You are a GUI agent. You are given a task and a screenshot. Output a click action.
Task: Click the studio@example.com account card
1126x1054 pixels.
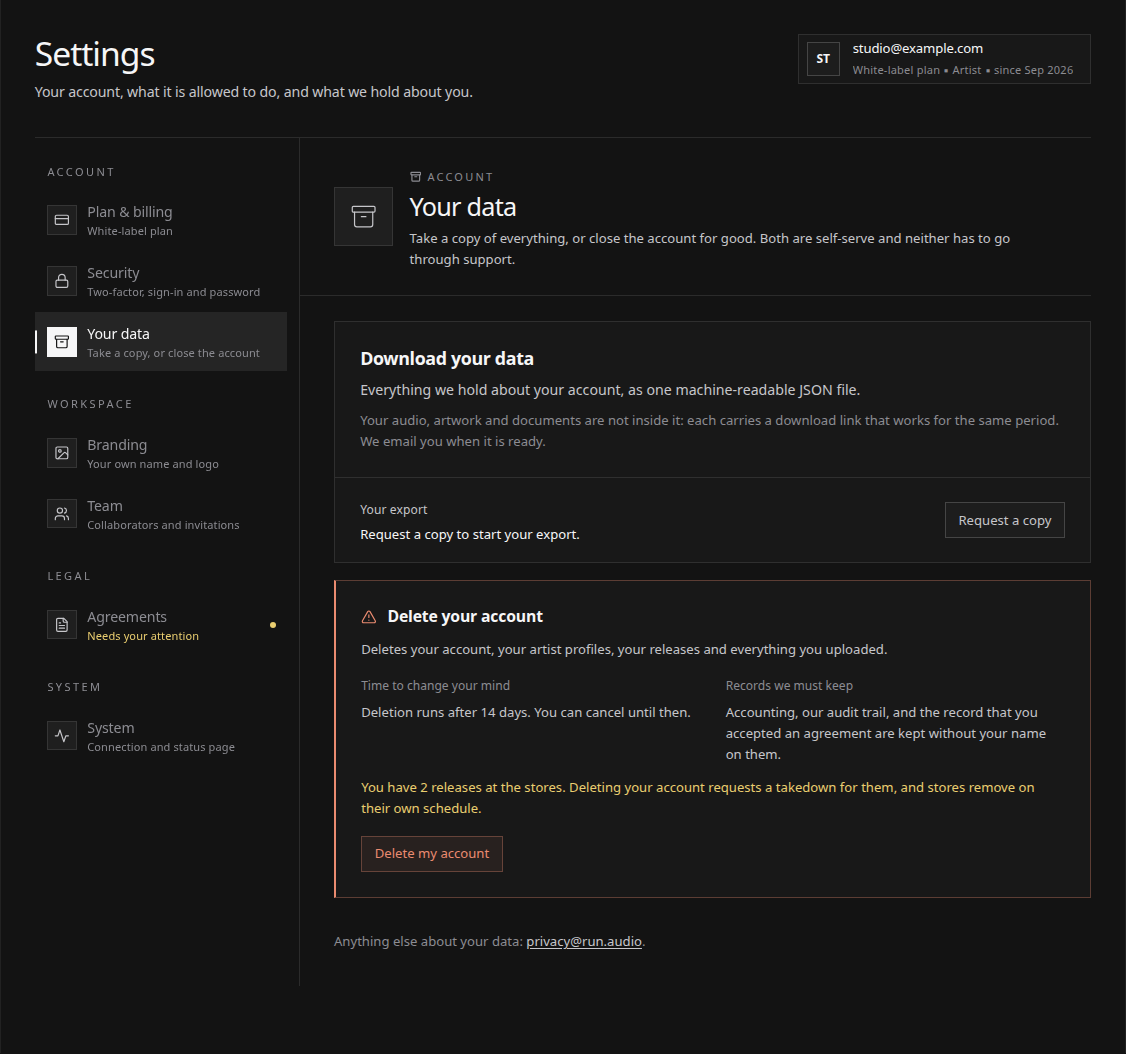click(x=944, y=59)
